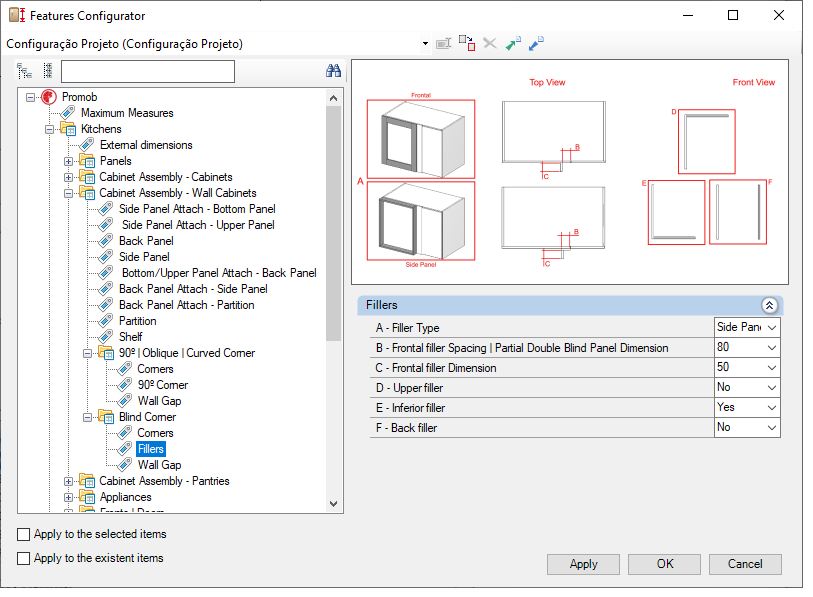Open the F - Back filler dropdown
Viewport: 813px width, 597px height.
coord(772,427)
